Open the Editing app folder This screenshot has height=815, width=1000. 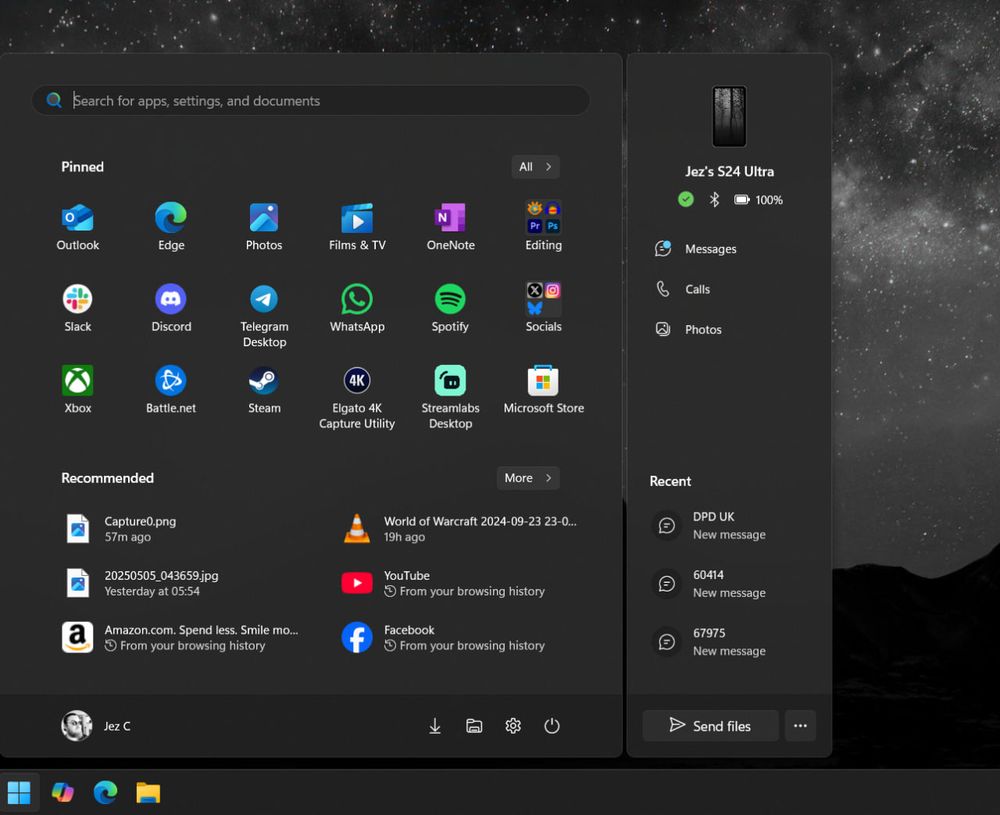[543, 226]
